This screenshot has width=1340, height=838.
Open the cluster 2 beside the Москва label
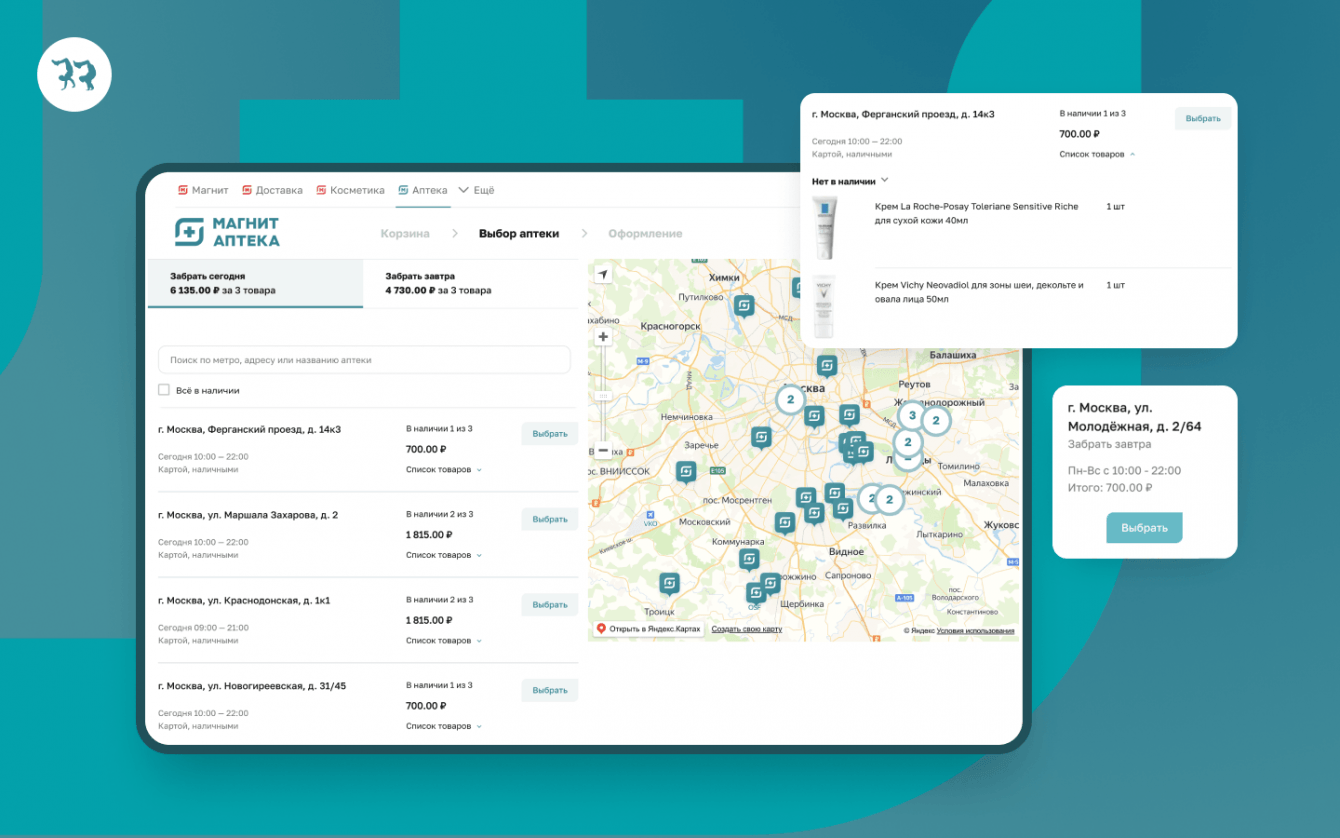click(790, 399)
